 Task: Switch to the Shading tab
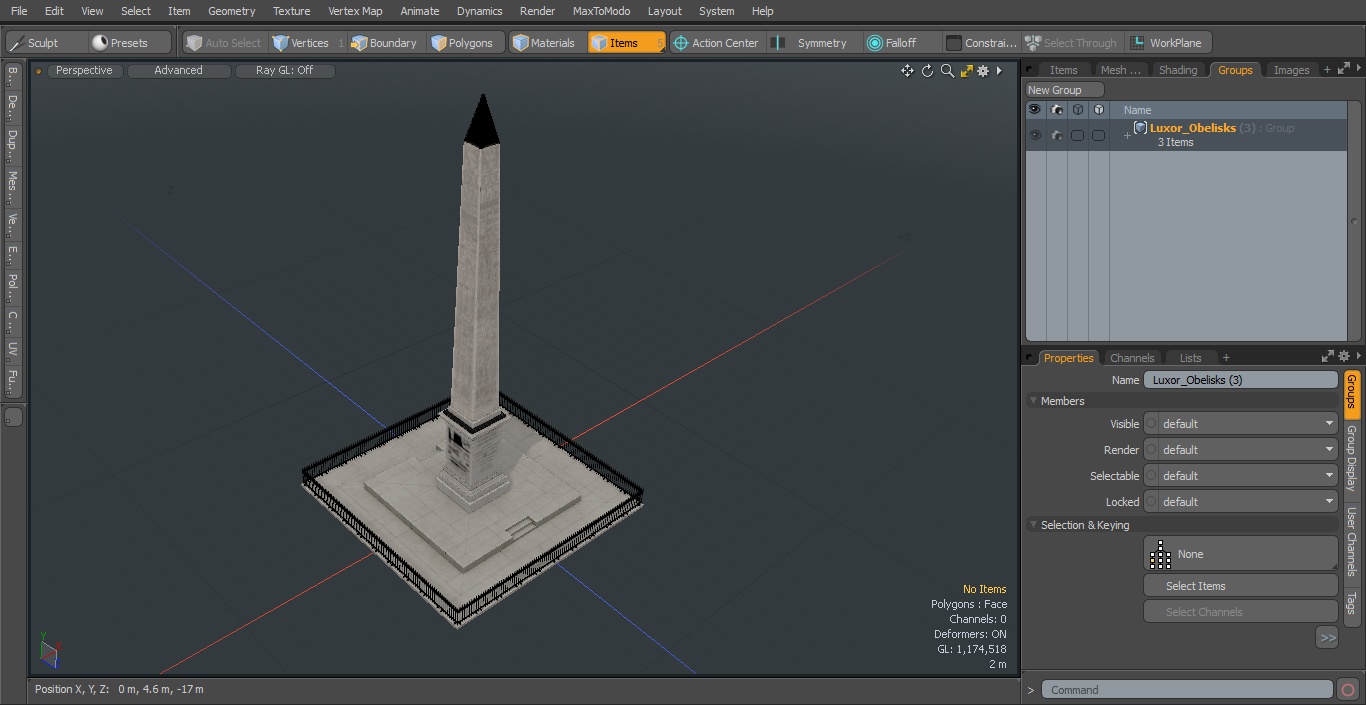(1177, 70)
